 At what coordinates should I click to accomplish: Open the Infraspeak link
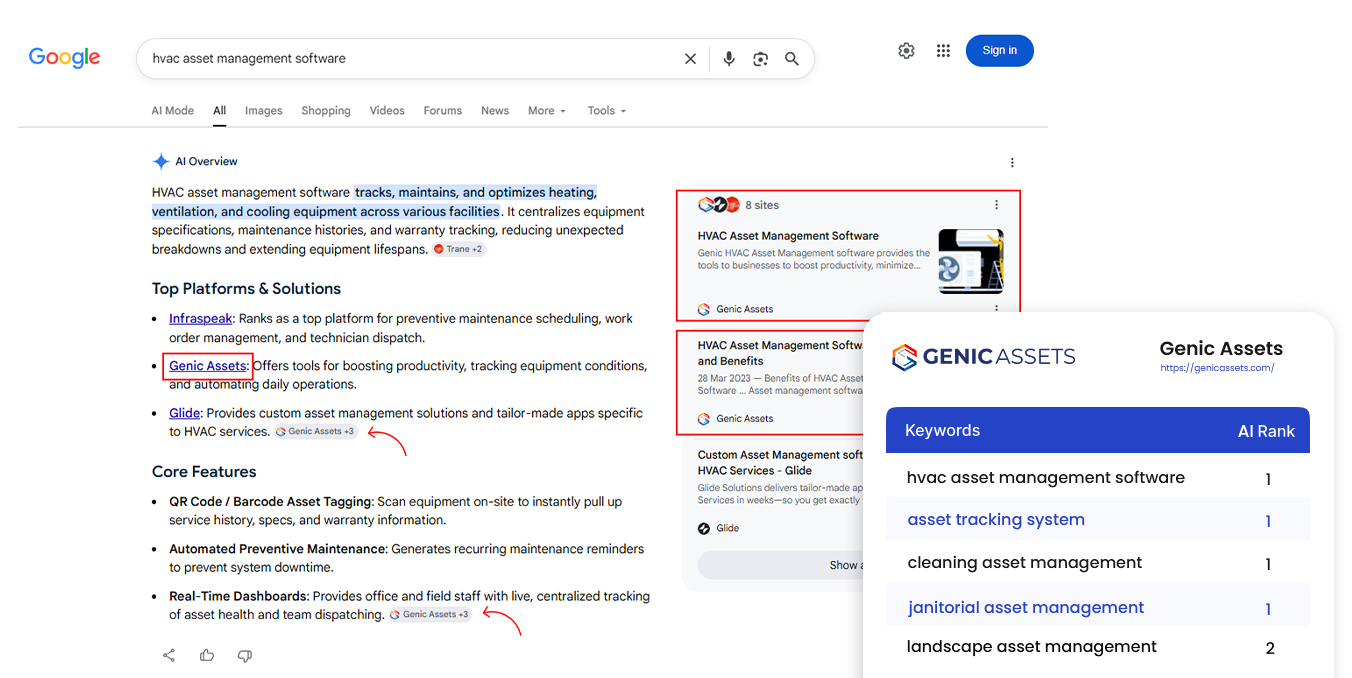point(200,318)
